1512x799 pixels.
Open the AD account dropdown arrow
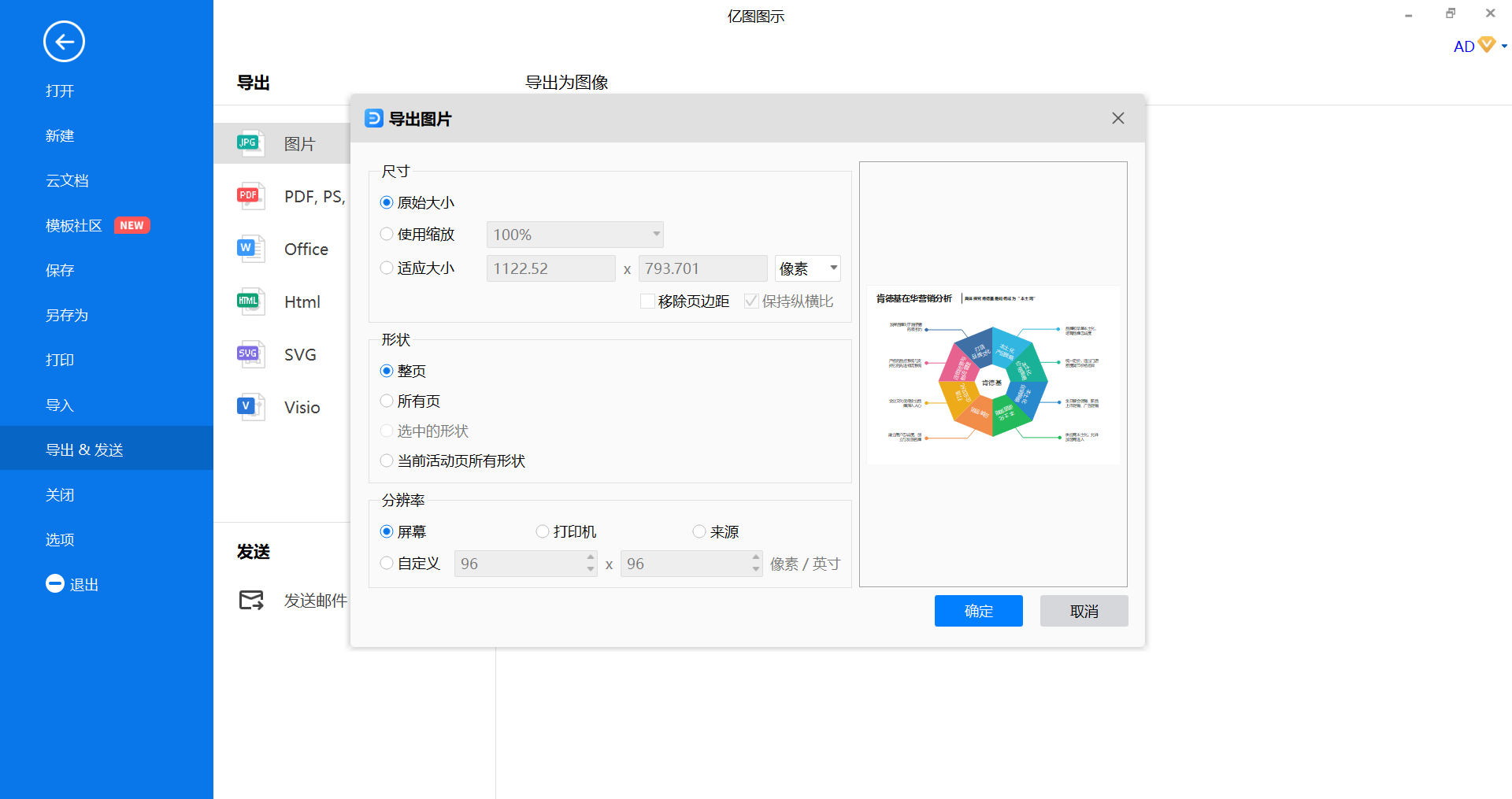pyautogui.click(x=1504, y=46)
